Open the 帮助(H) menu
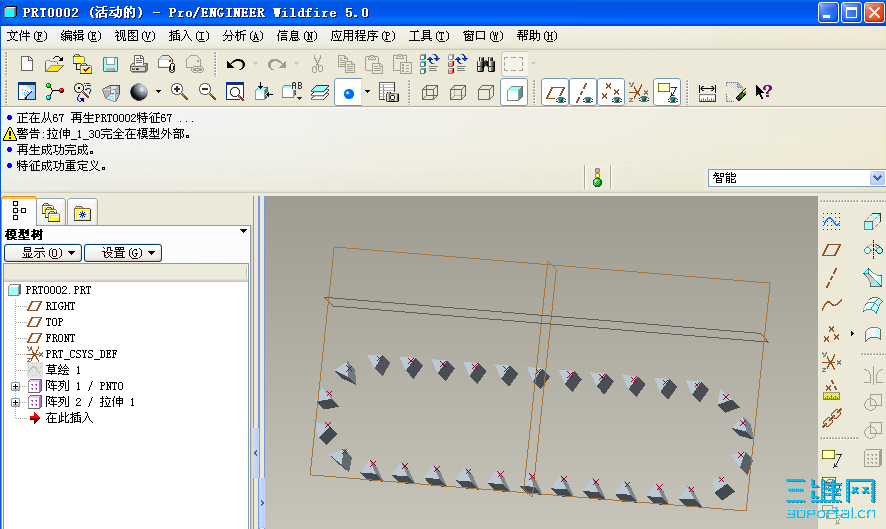The height and width of the screenshot is (529, 886). (537, 36)
